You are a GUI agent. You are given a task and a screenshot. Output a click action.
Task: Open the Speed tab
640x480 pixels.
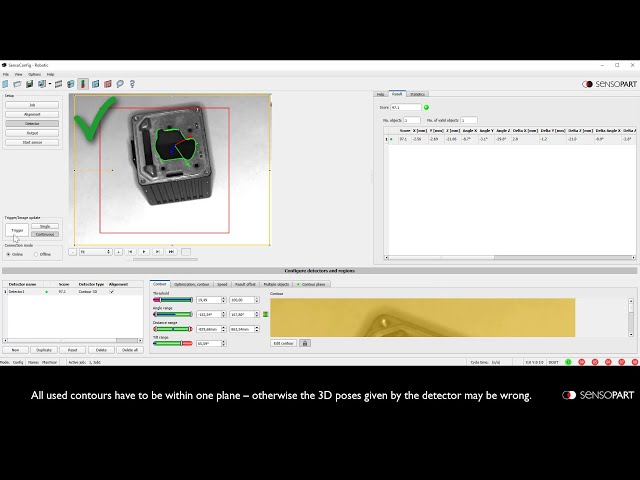click(222, 284)
